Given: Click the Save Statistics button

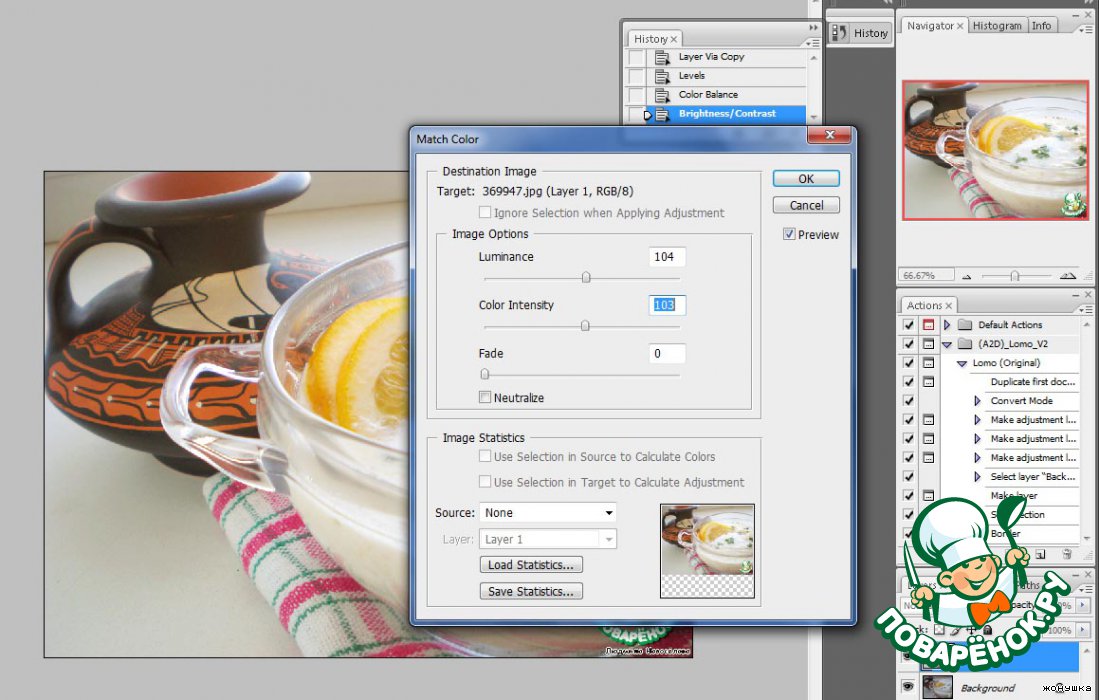Looking at the screenshot, I should (x=531, y=592).
